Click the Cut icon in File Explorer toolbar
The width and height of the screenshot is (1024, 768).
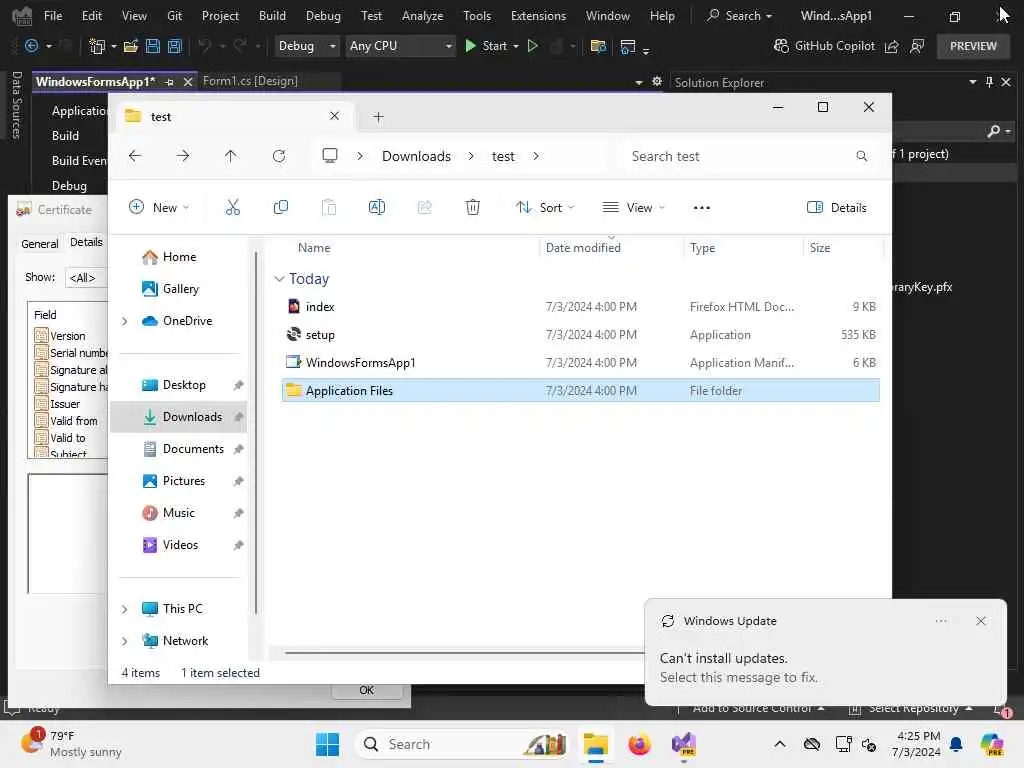[x=232, y=208]
